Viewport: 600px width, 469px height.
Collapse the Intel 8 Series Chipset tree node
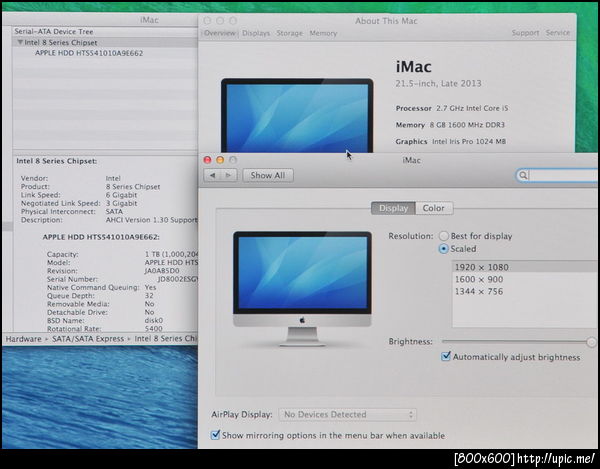pos(20,42)
